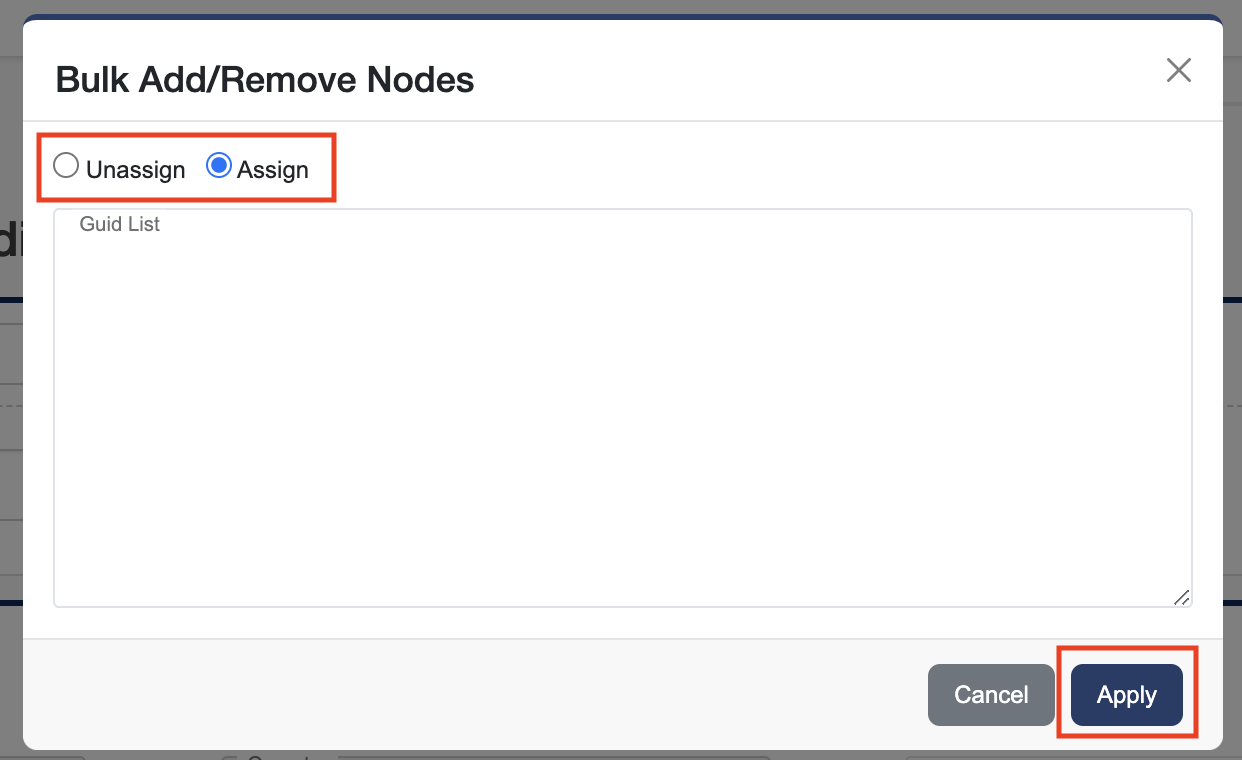Screen dimensions: 1242x760
Task: Click the text area resize handle
Action: point(1181,597)
